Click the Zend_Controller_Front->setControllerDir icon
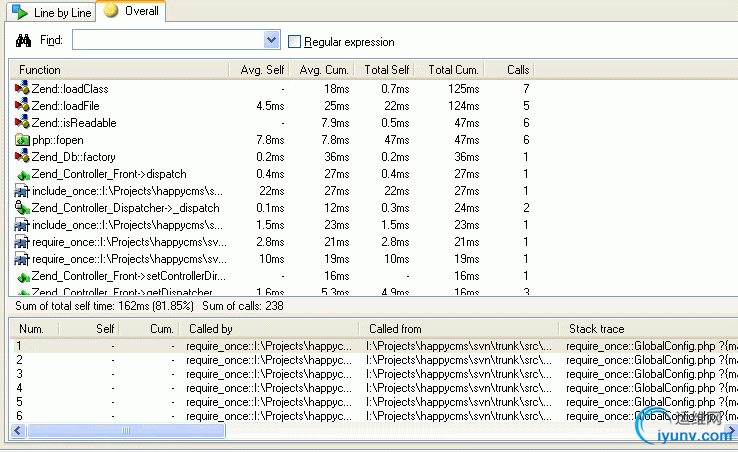This screenshot has width=738, height=452. click(23, 277)
